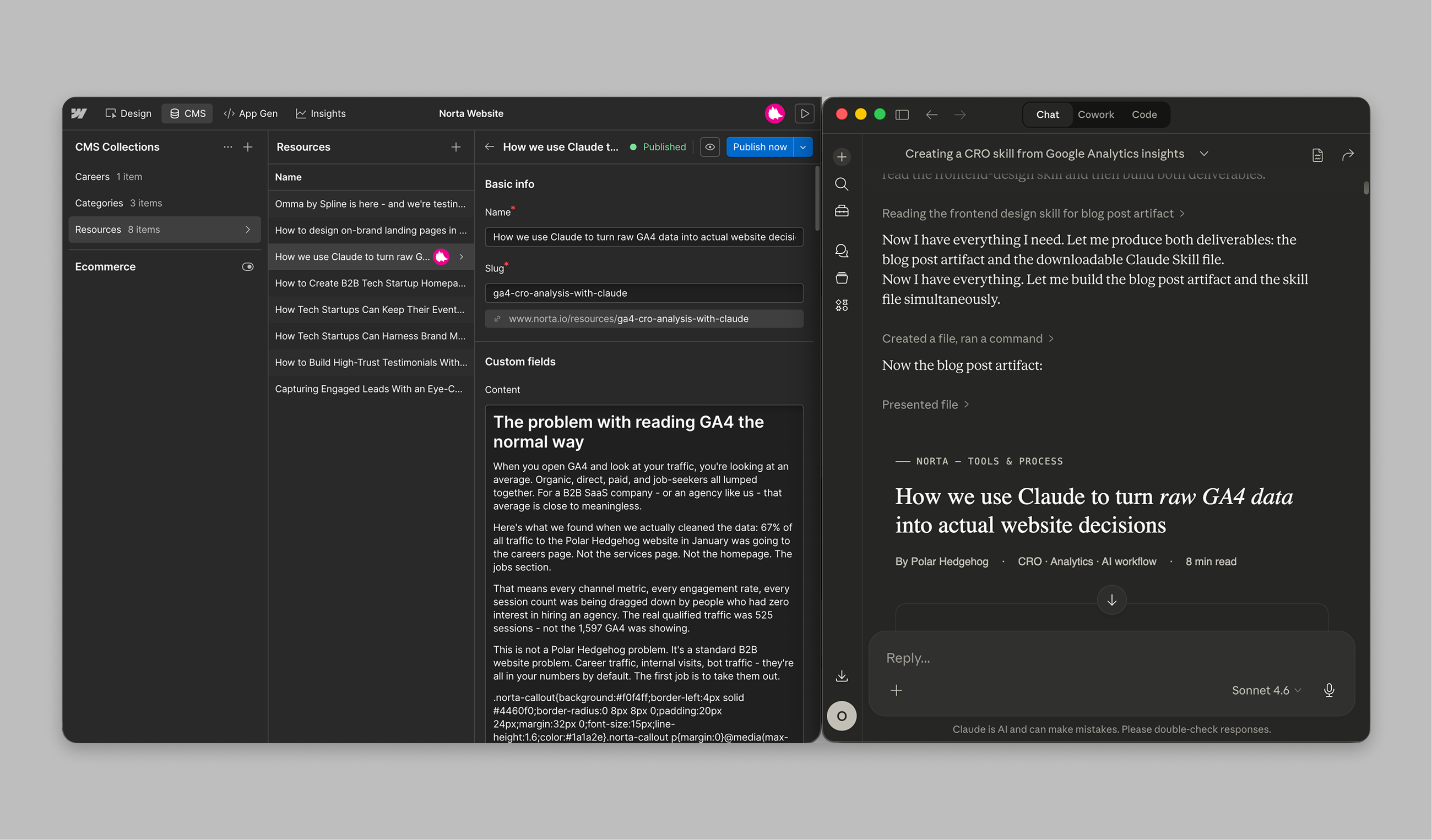Start a new chat in Claude sidebar
This screenshot has height=840, width=1432.
[842, 157]
